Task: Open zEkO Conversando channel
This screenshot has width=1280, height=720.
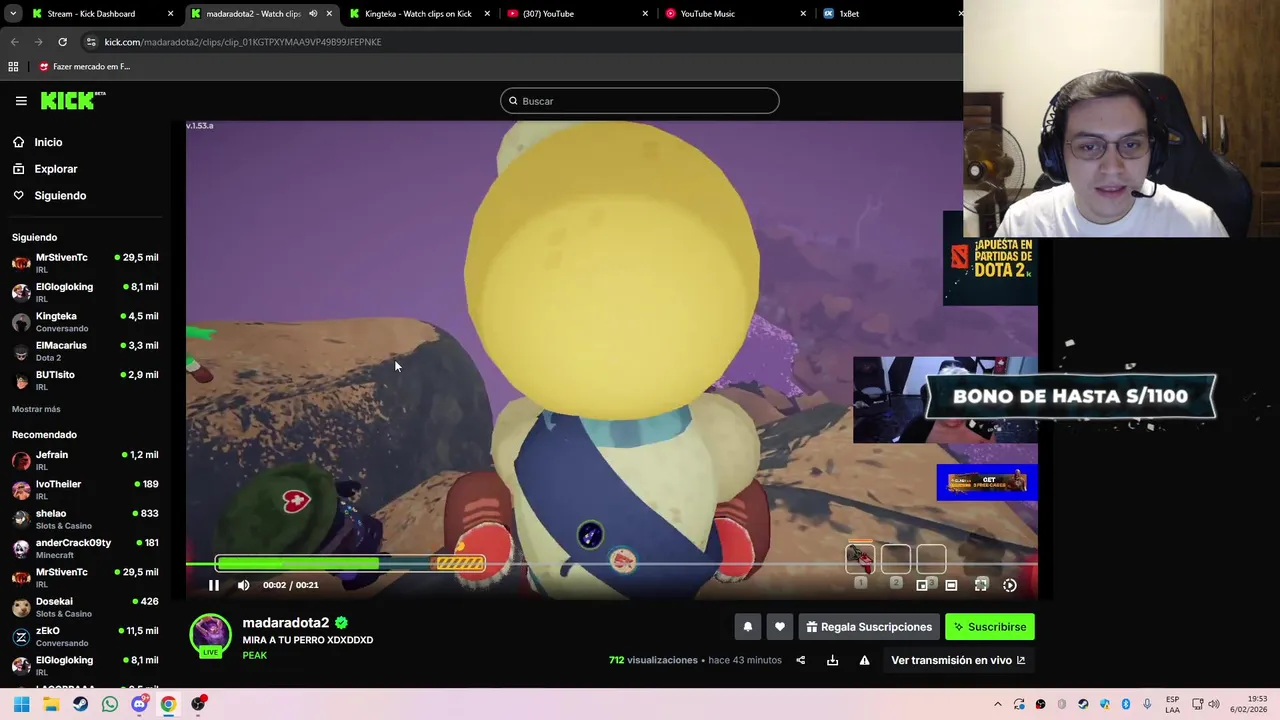Action: 84,636
